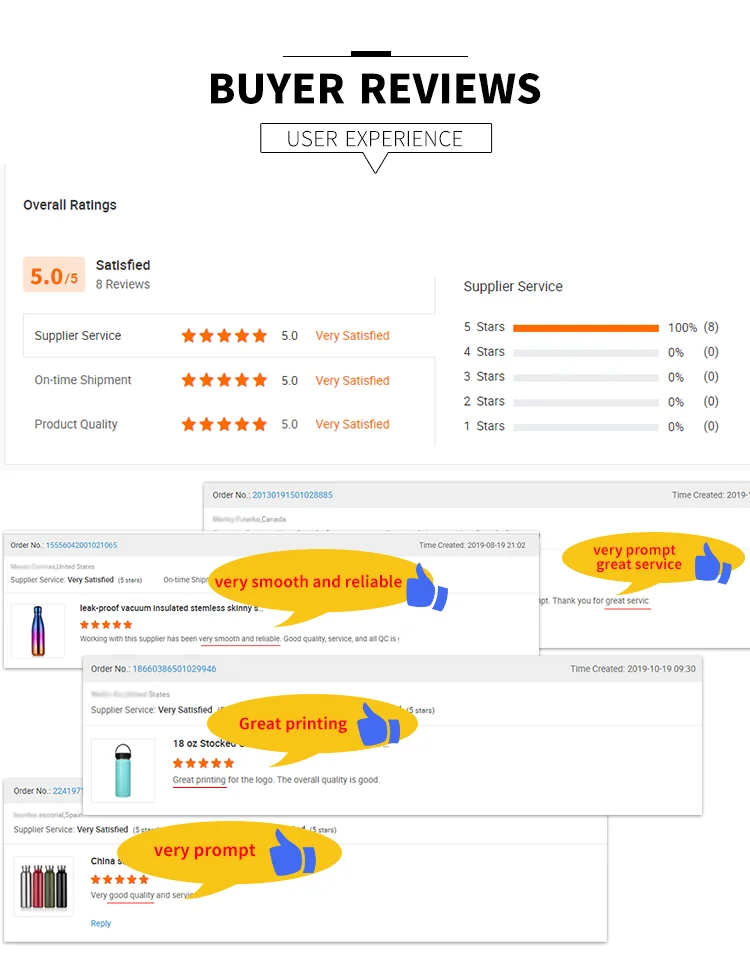This screenshot has width=750, height=960.
Task: Click the thumbs-up beside "Great printing" bubble
Action: pos(378,724)
